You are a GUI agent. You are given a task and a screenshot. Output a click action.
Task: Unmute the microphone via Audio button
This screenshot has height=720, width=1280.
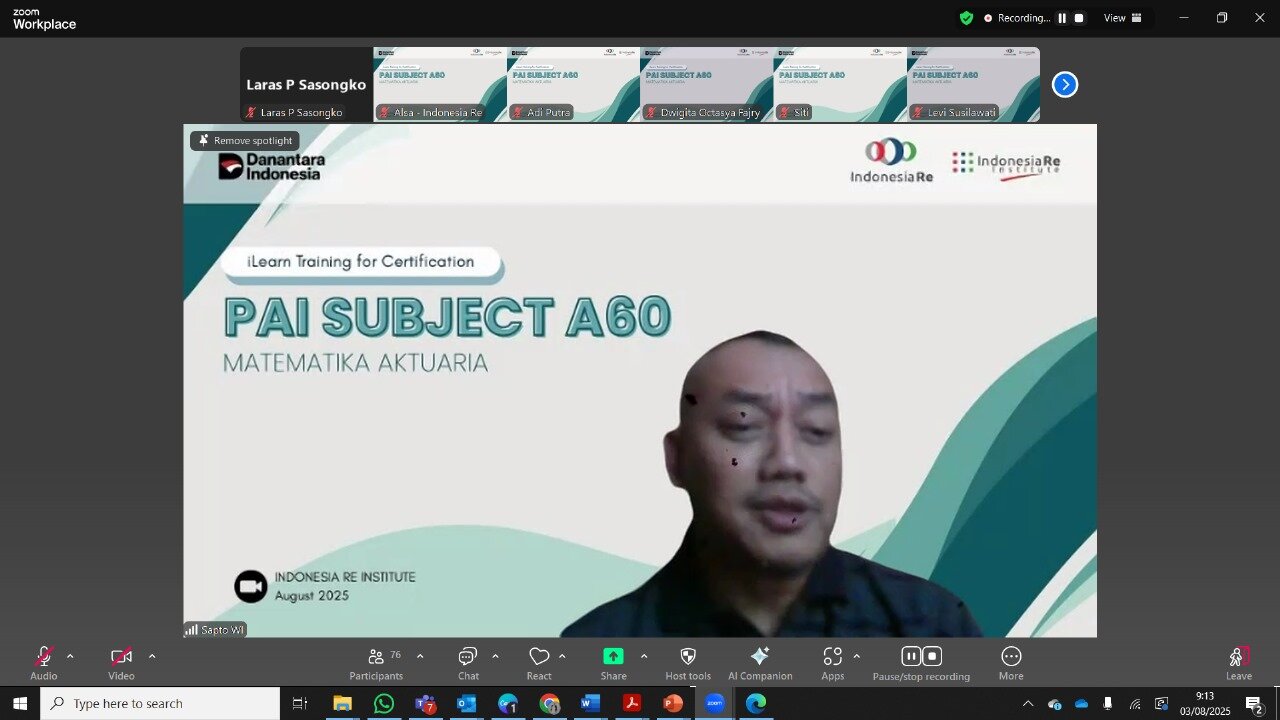pos(43,663)
